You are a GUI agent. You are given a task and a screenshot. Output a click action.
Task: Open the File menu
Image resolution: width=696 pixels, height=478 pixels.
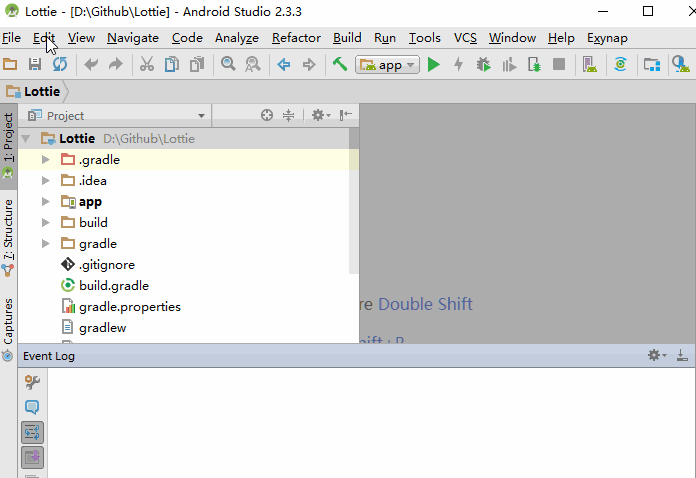[x=12, y=38]
